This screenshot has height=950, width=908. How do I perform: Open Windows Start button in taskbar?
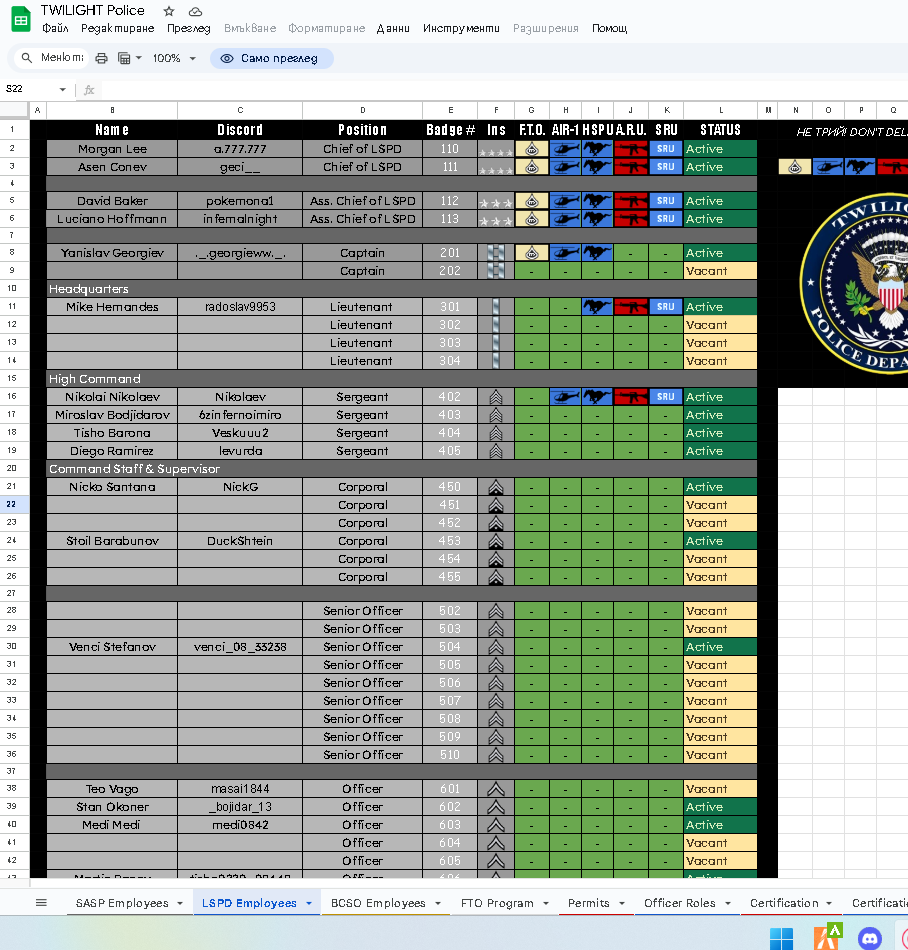[x=781, y=938]
